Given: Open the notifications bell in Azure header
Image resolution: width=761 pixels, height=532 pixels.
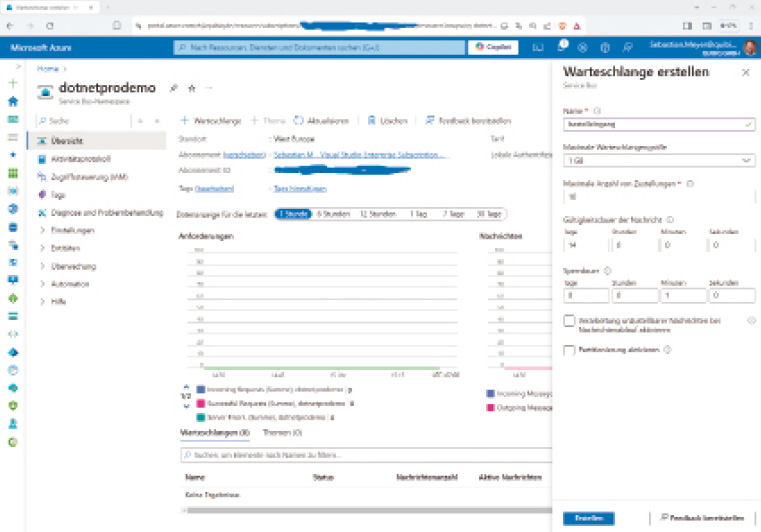Looking at the screenshot, I should [x=561, y=47].
